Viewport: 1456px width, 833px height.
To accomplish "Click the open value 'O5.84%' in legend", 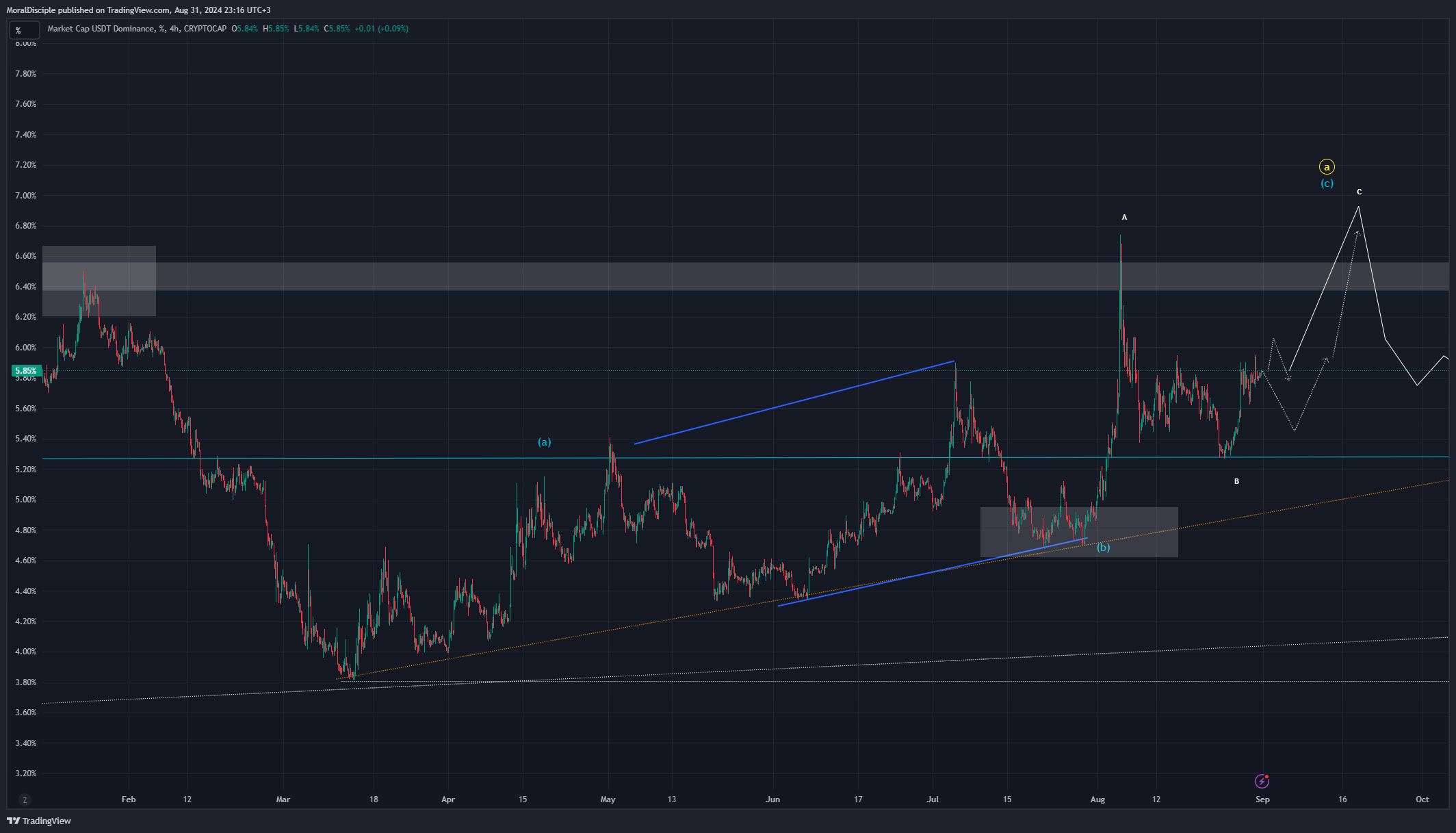I will [244, 29].
